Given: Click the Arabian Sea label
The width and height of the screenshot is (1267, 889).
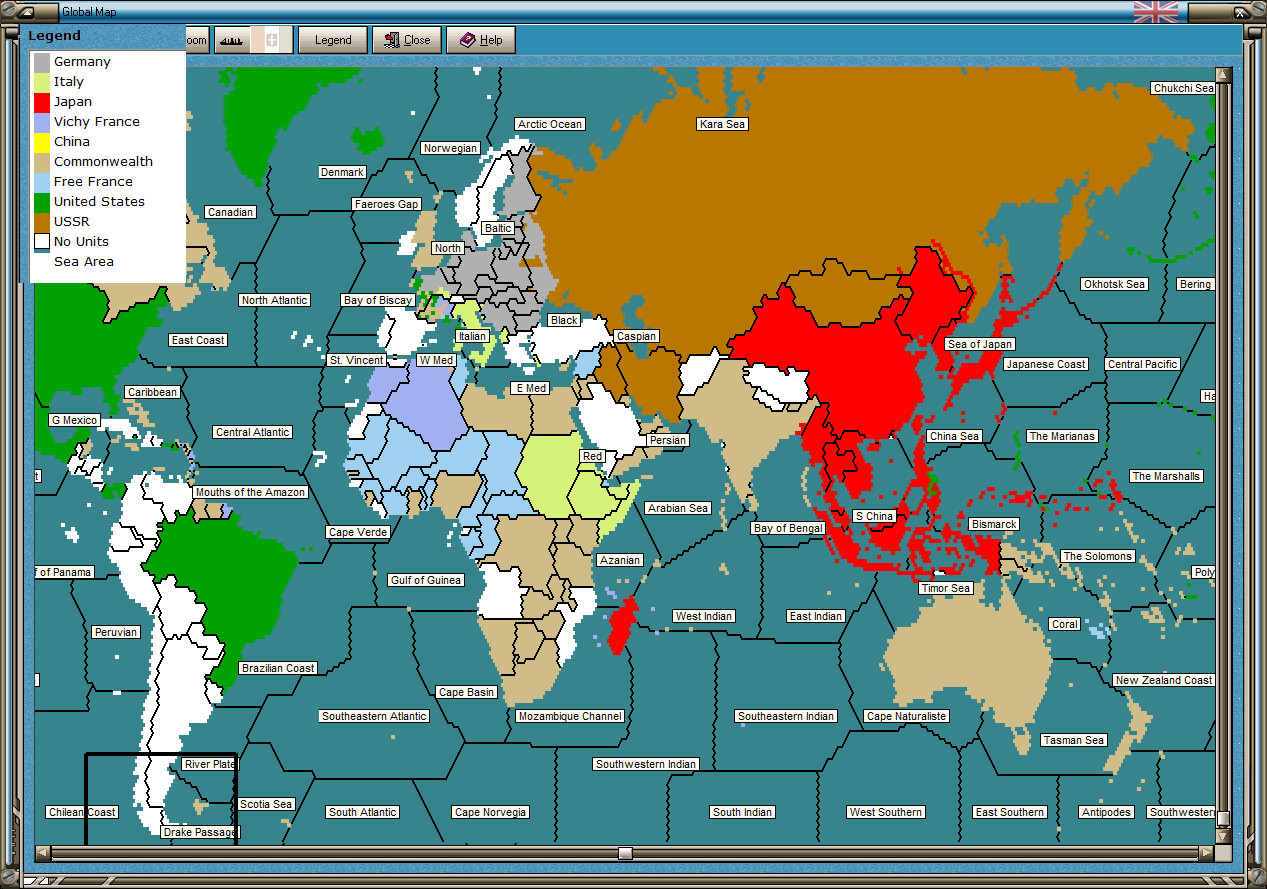Looking at the screenshot, I should (x=678, y=508).
